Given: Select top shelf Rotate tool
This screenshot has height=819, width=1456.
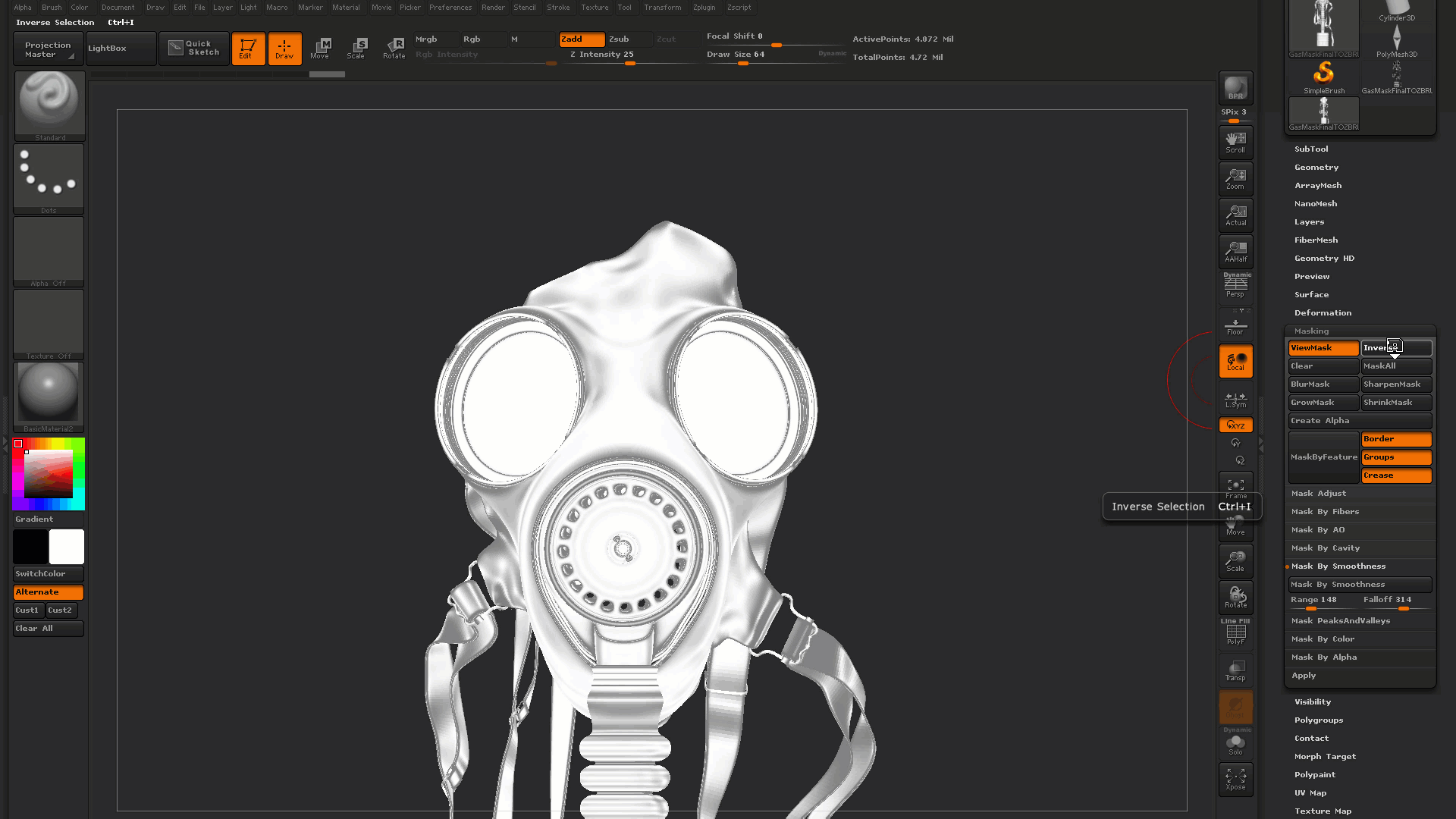Looking at the screenshot, I should (x=394, y=49).
